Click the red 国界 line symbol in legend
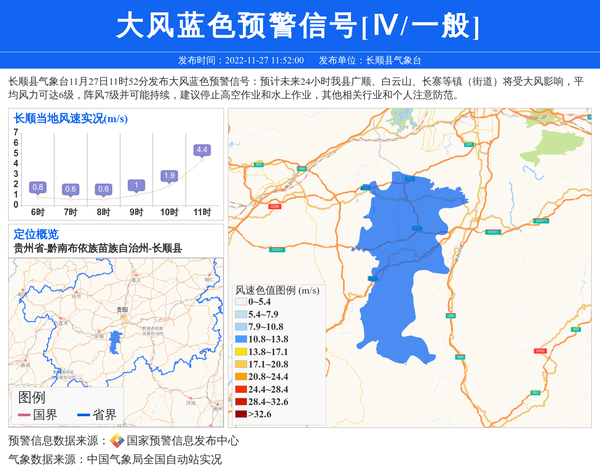The height and width of the screenshot is (471, 600). 23,415
